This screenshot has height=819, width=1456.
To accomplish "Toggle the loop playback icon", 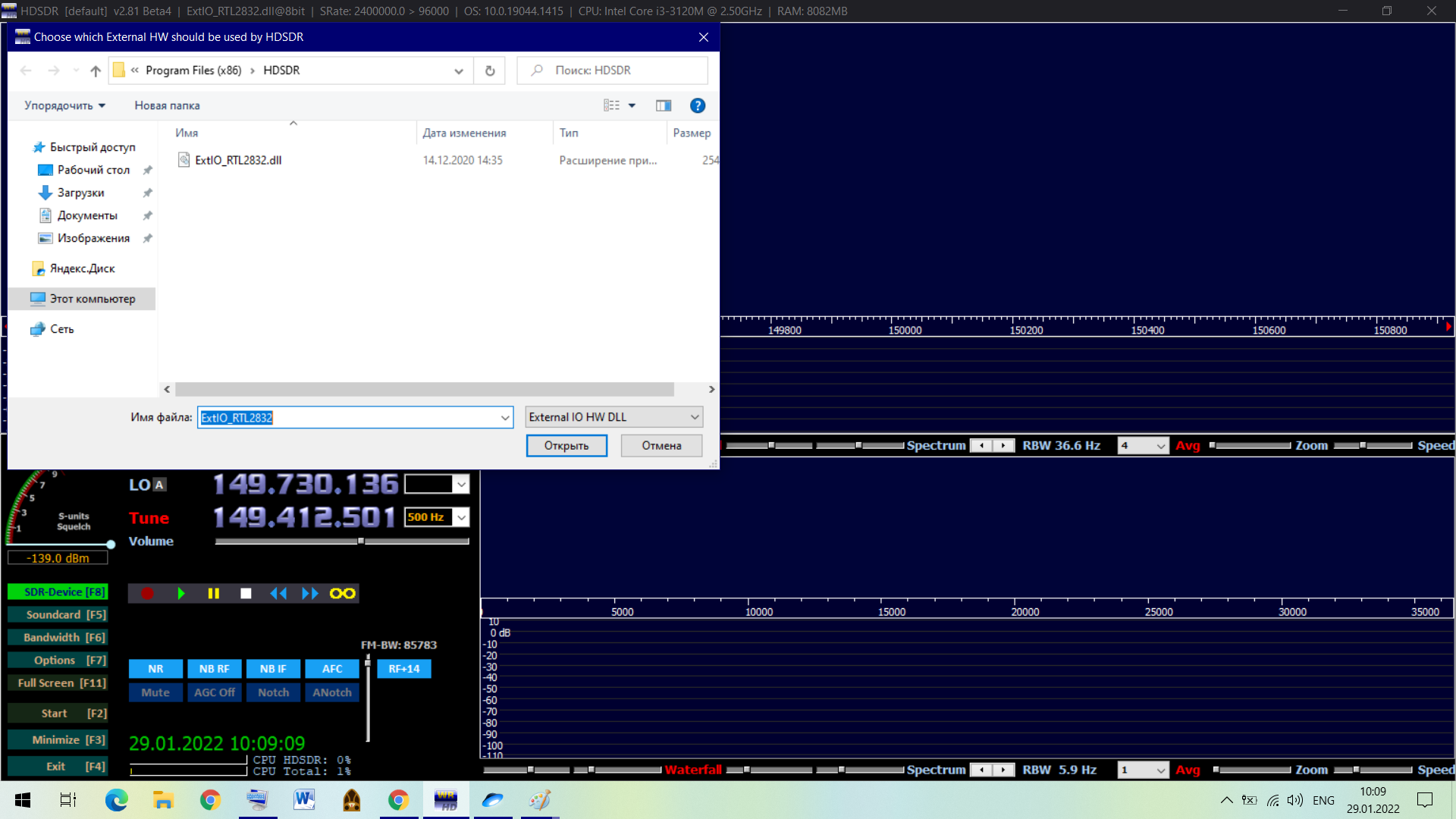I will tap(342, 594).
